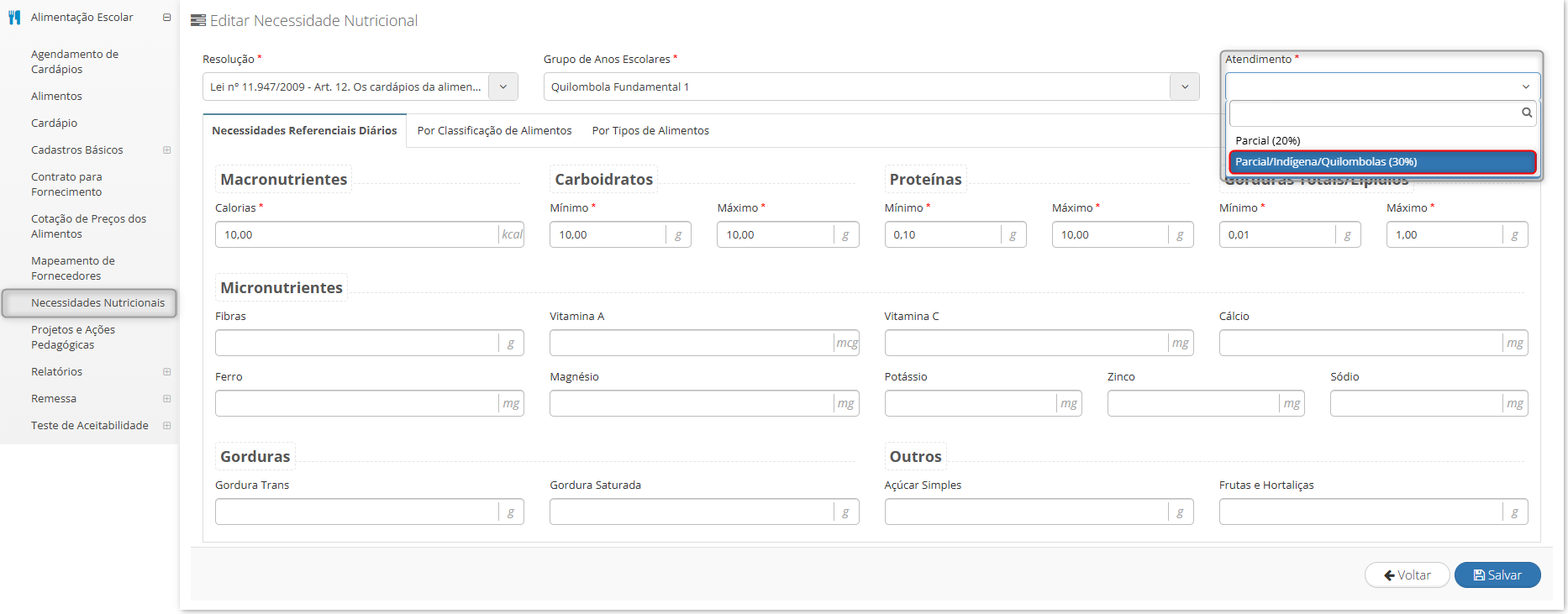Screen dimensions: 1568x614
Task: Click the Outros section heading
Action: click(915, 456)
